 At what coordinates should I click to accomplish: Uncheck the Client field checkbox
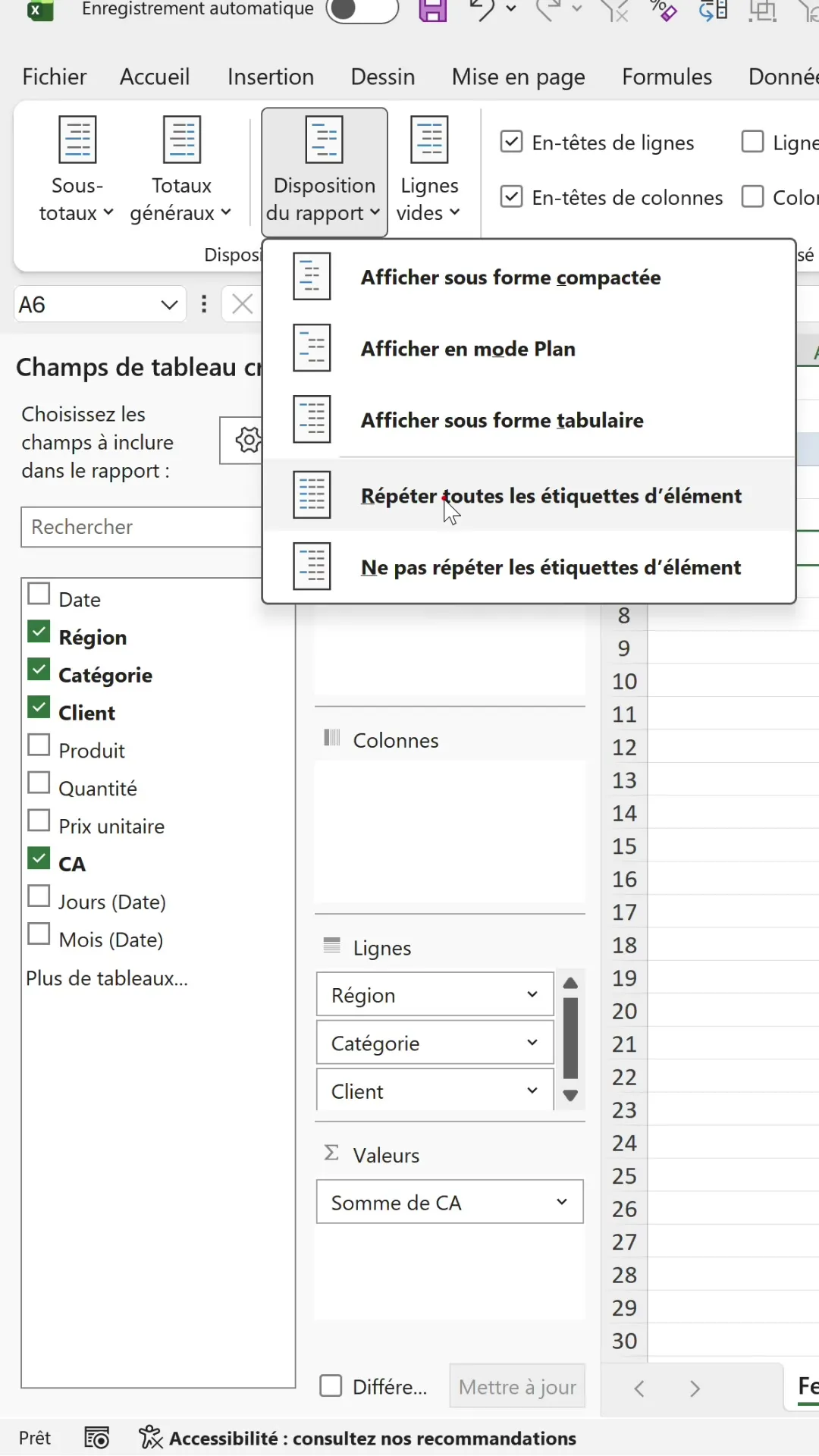pyautogui.click(x=39, y=708)
